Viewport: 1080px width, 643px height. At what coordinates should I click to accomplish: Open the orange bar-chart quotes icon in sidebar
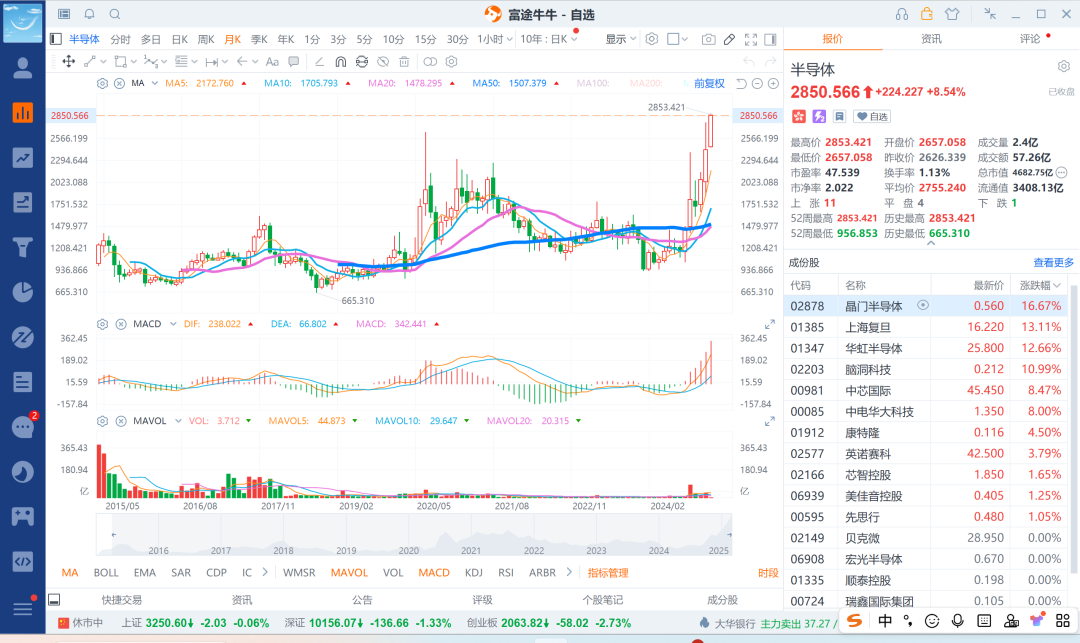23,113
